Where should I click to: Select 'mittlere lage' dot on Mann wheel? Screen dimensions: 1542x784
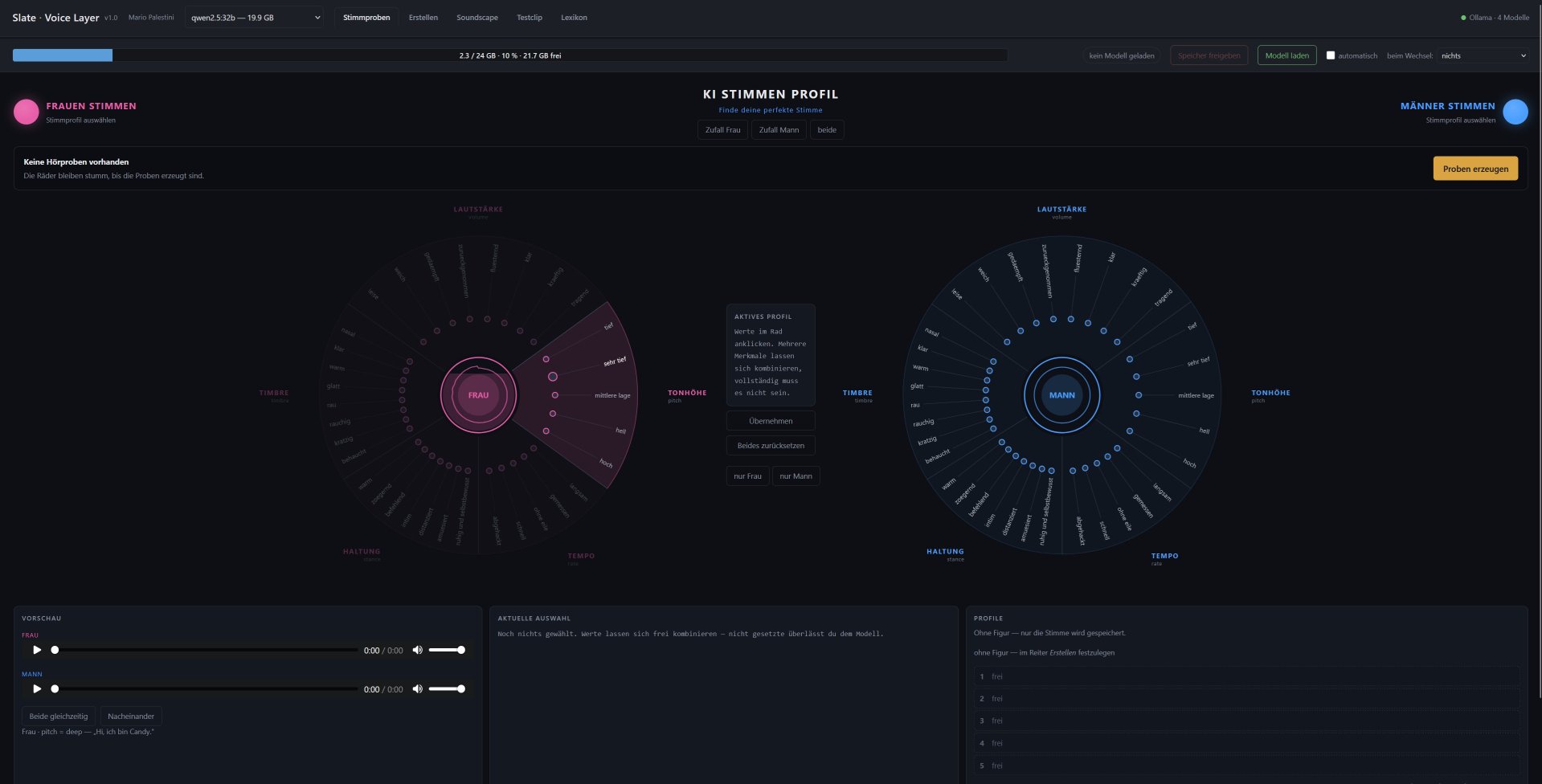pyautogui.click(x=1139, y=395)
